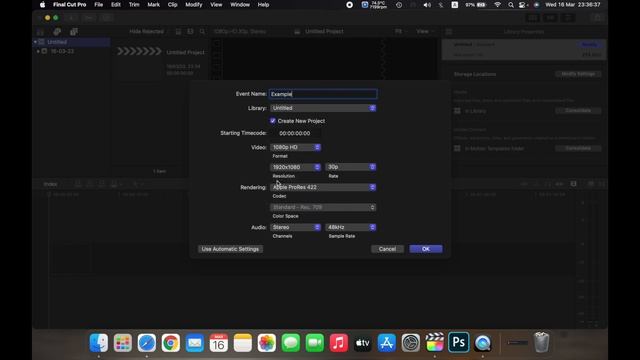Uncheck Create New Project checkbox

(273, 121)
